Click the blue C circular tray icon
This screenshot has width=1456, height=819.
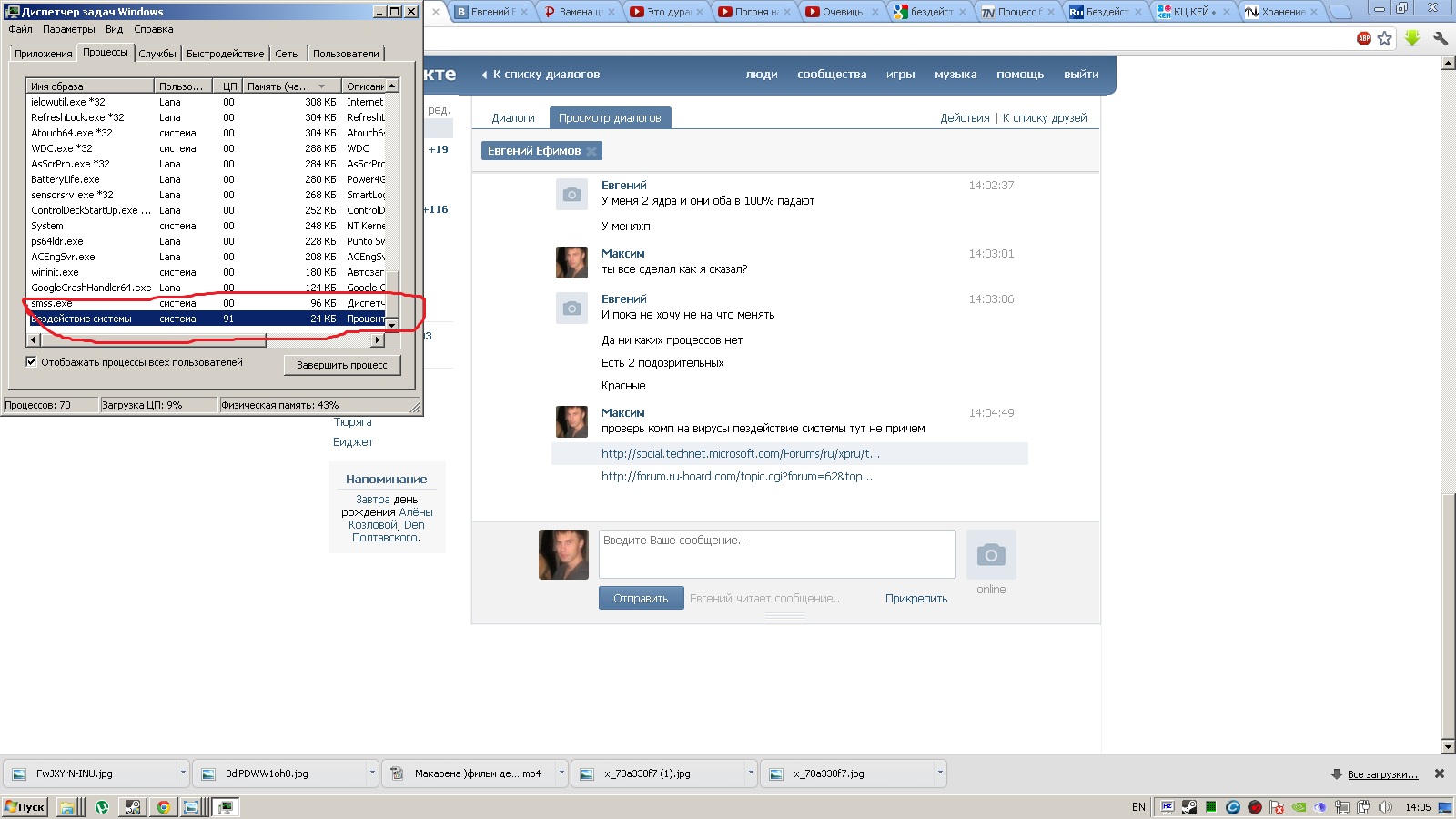[x=1233, y=807]
